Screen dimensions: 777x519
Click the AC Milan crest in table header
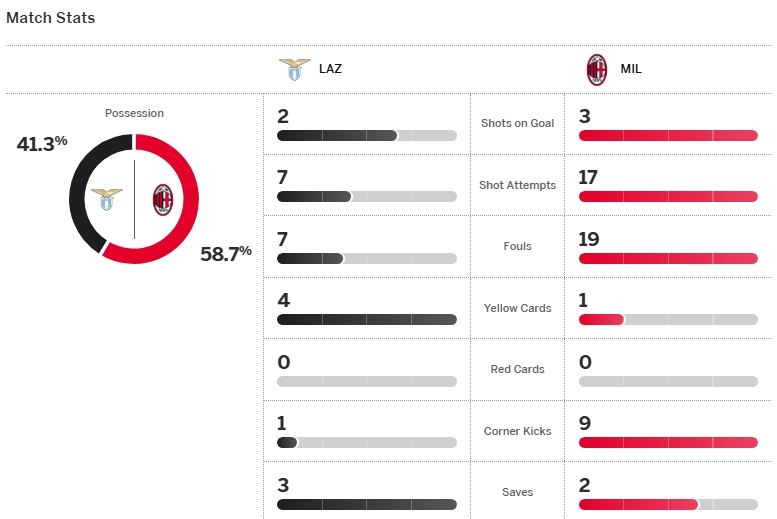click(596, 70)
